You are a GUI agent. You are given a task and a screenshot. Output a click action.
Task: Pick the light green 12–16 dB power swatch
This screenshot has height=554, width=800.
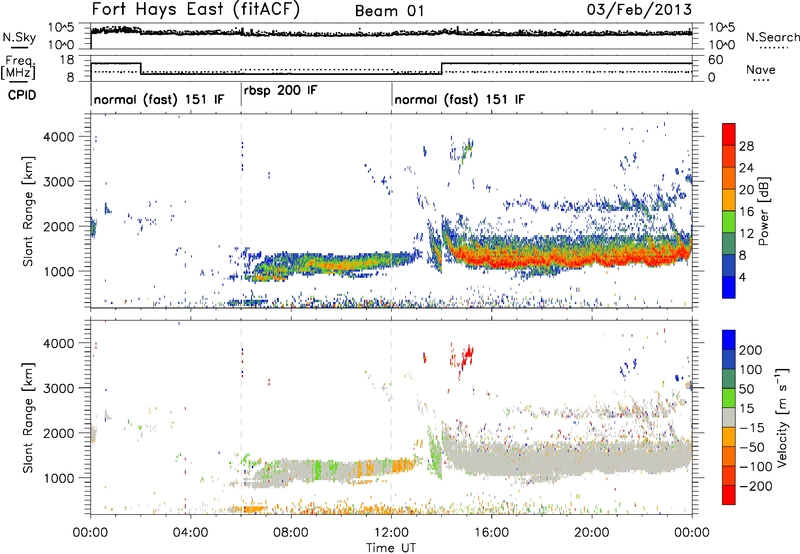pyautogui.click(x=729, y=222)
